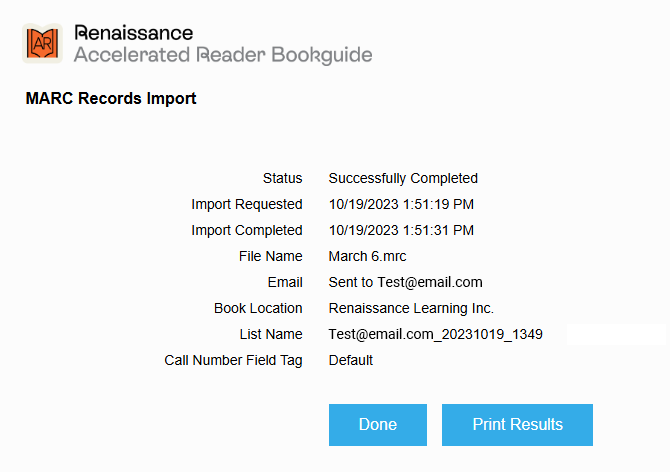Click the File Name label
This screenshot has height=472, width=670.
click(x=270, y=256)
